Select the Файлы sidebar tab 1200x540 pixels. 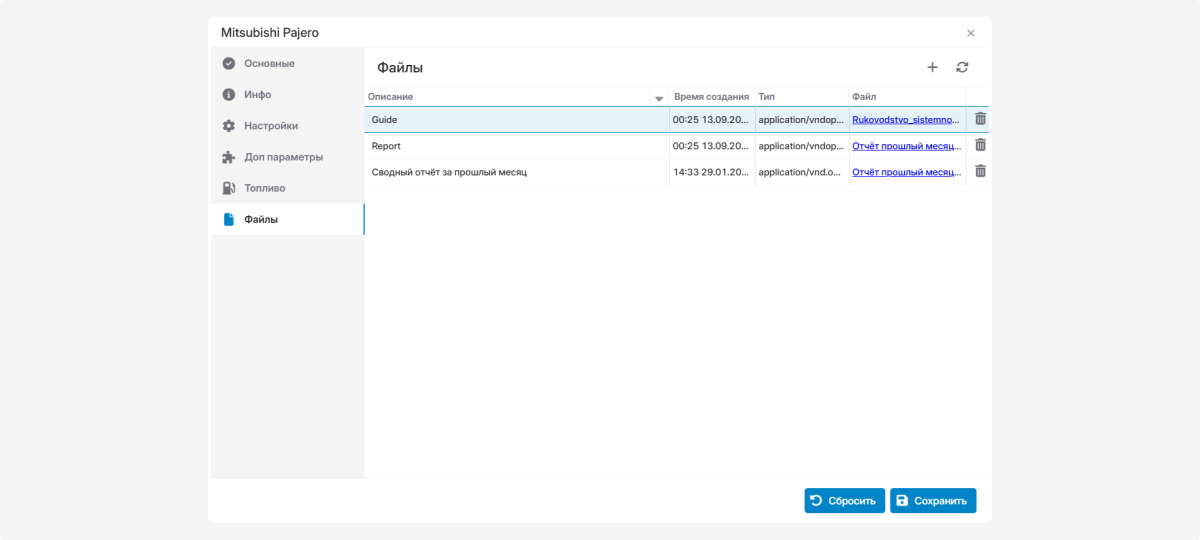pos(261,219)
